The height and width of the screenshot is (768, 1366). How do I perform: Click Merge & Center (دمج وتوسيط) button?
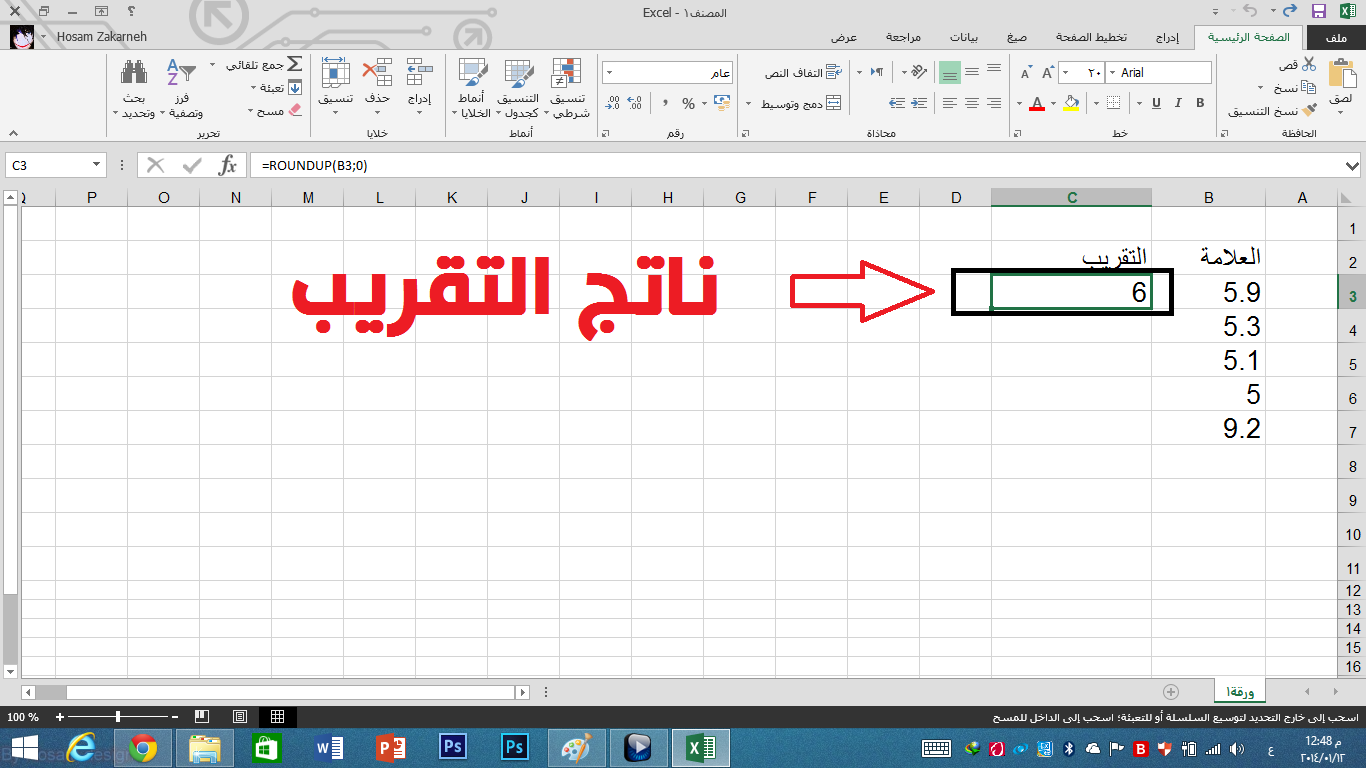tap(801, 103)
